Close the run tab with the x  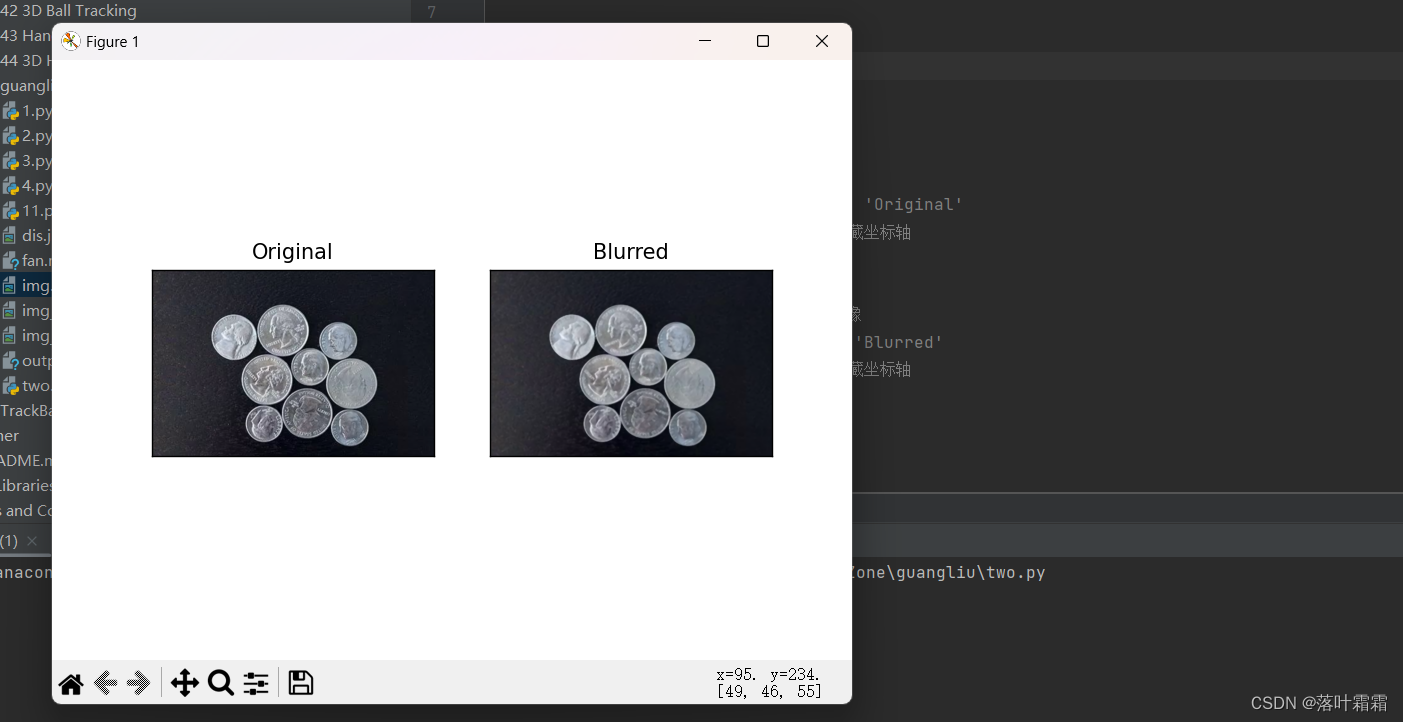coord(32,541)
